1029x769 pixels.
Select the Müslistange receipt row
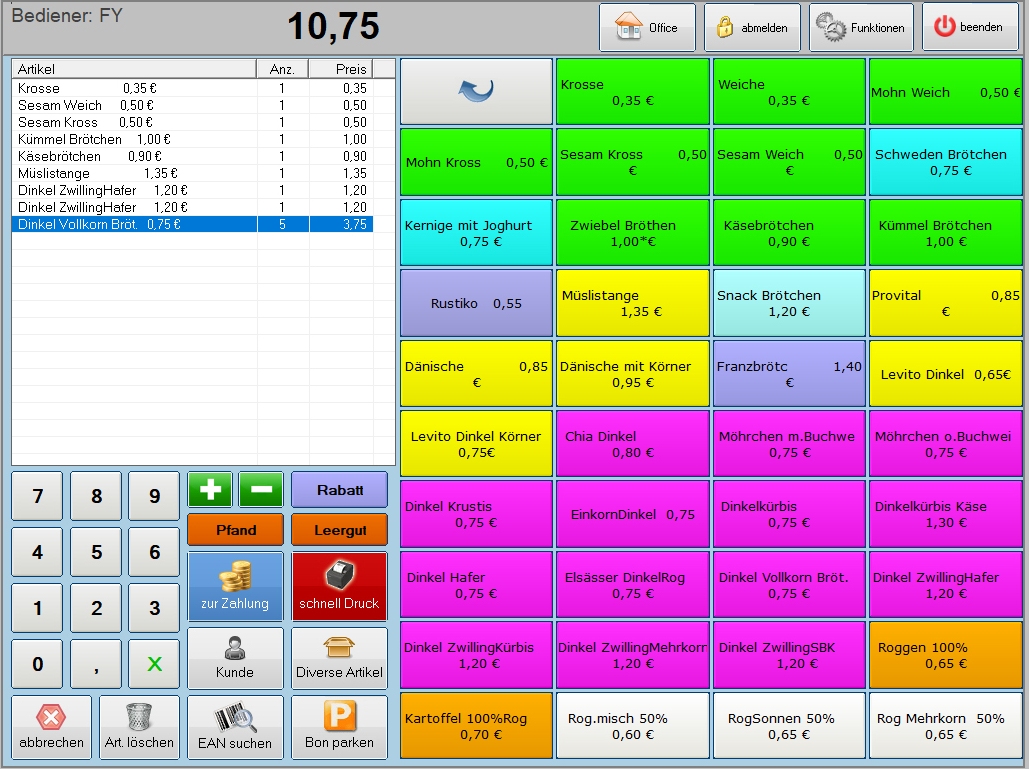click(193, 173)
